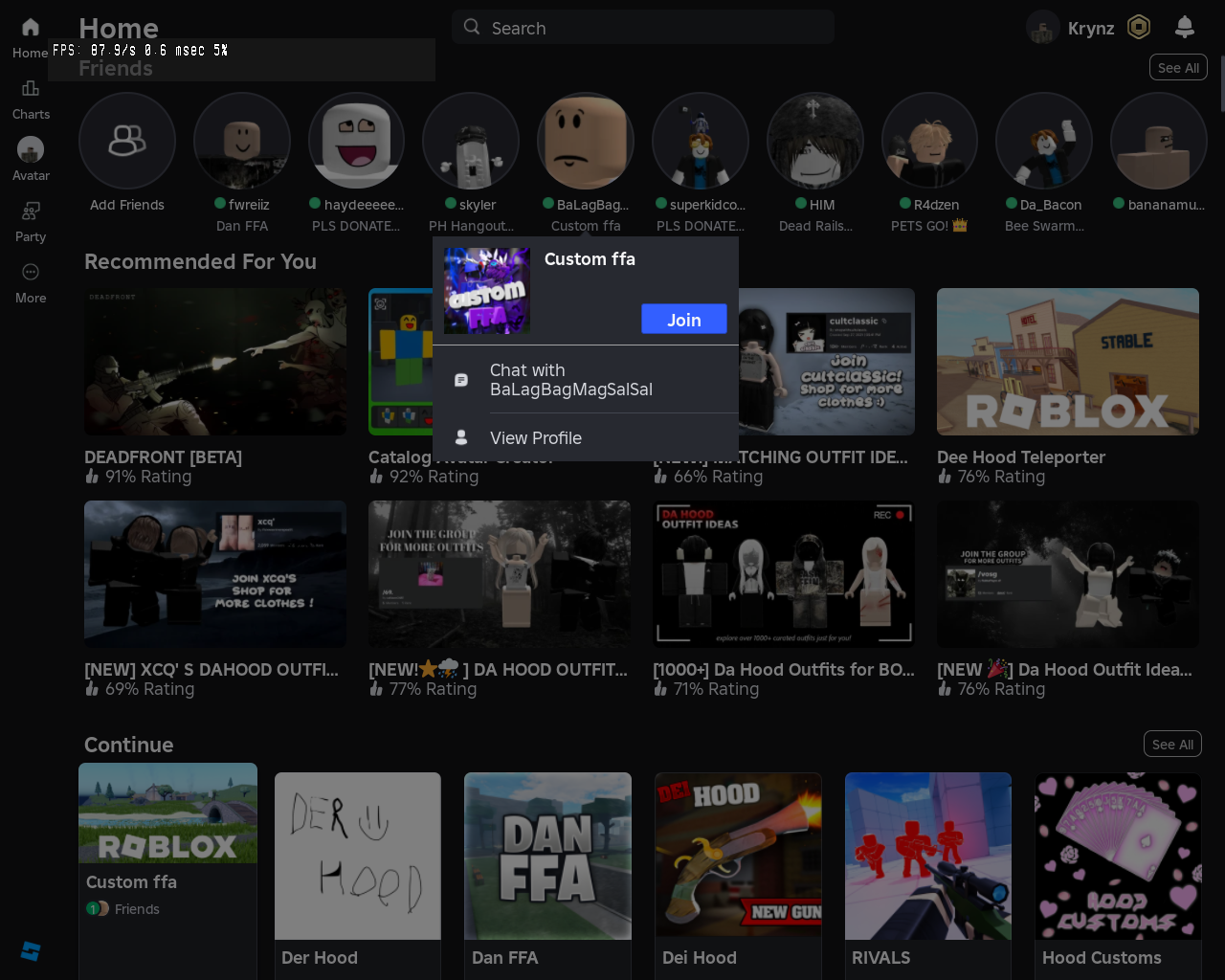Open friend superkidco avatar
Screen dimensions: 1225x980
(x=701, y=141)
